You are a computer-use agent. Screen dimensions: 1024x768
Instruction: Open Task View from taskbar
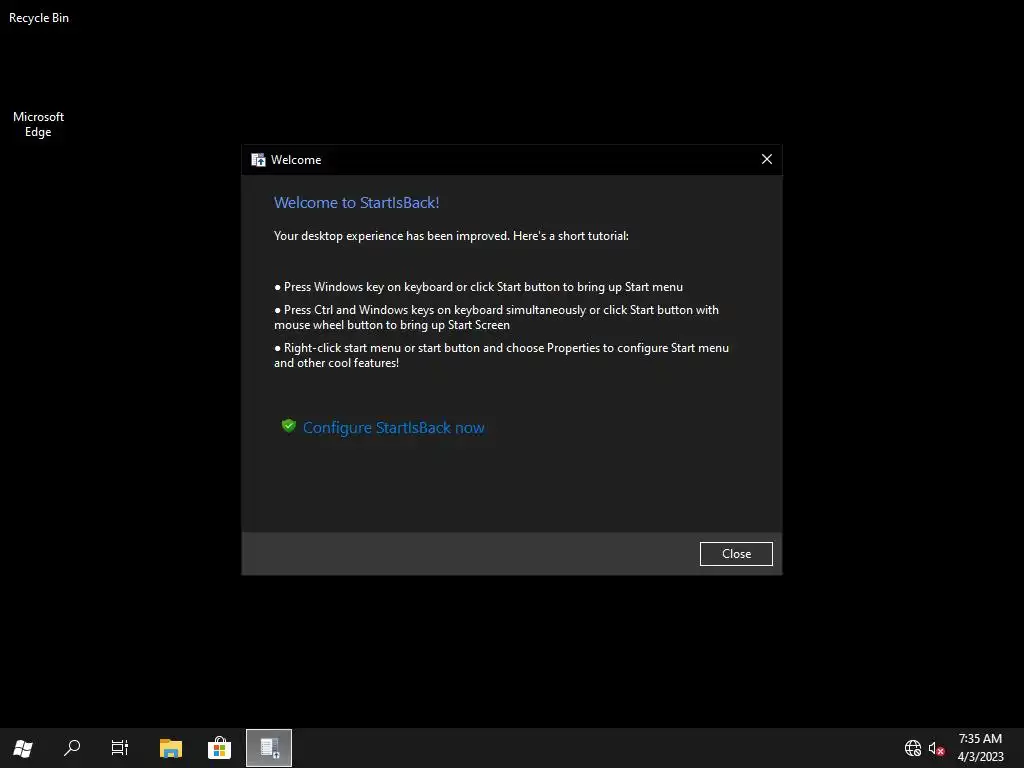120,748
